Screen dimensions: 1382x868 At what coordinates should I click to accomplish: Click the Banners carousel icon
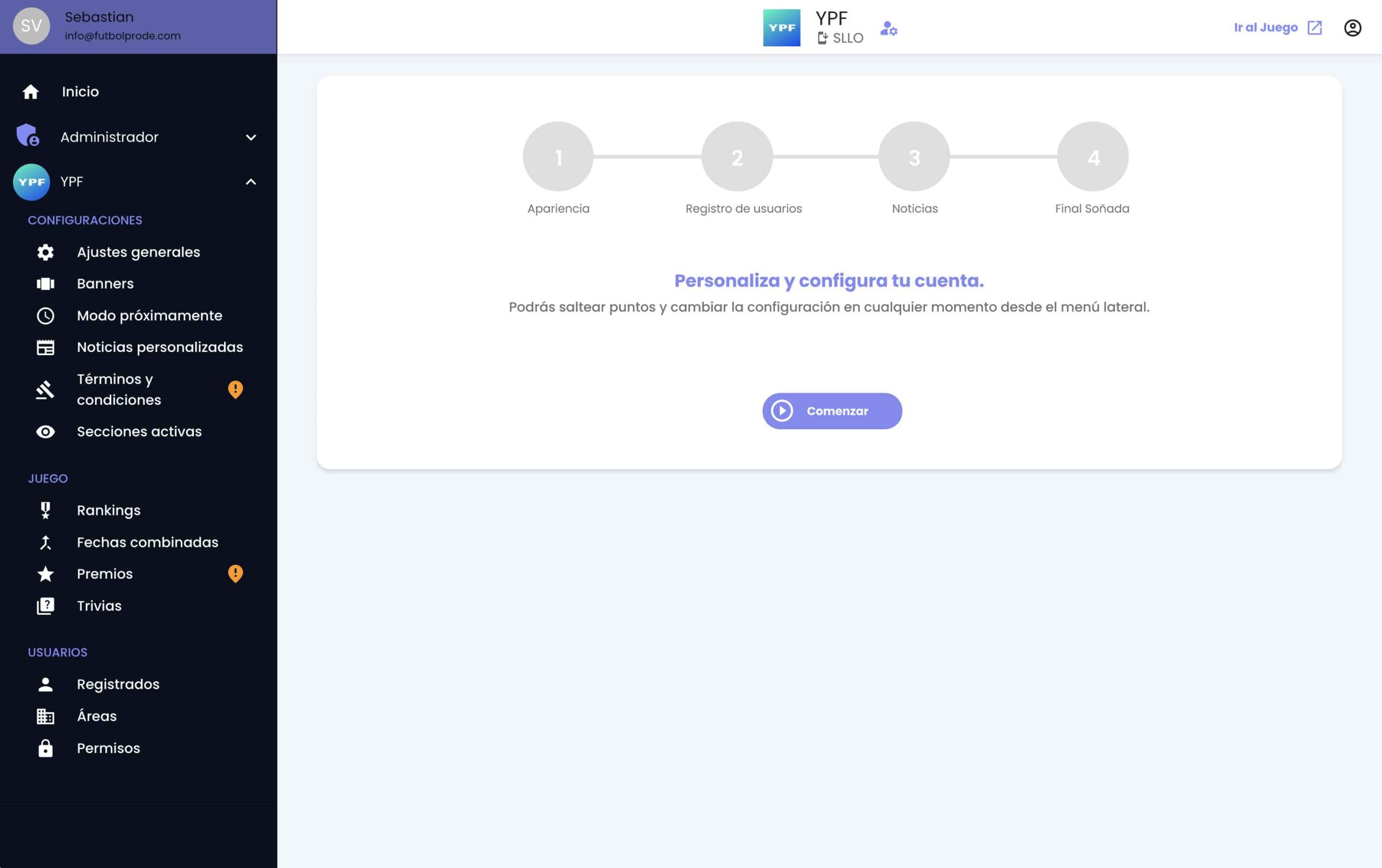click(45, 284)
